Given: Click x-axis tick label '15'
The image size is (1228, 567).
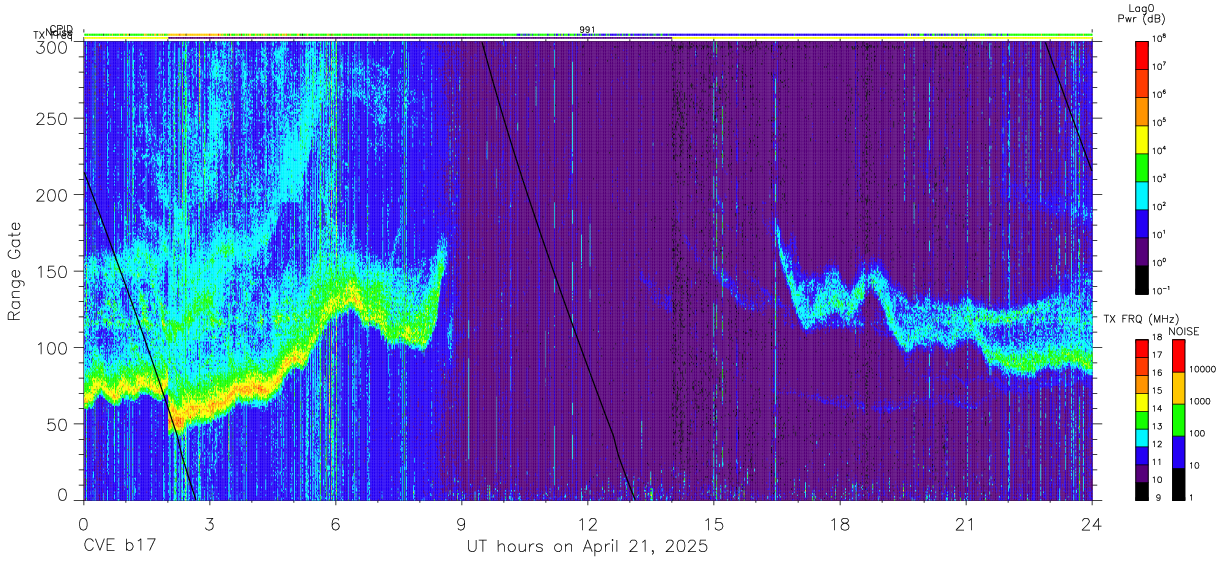Looking at the screenshot, I should tap(713, 523).
